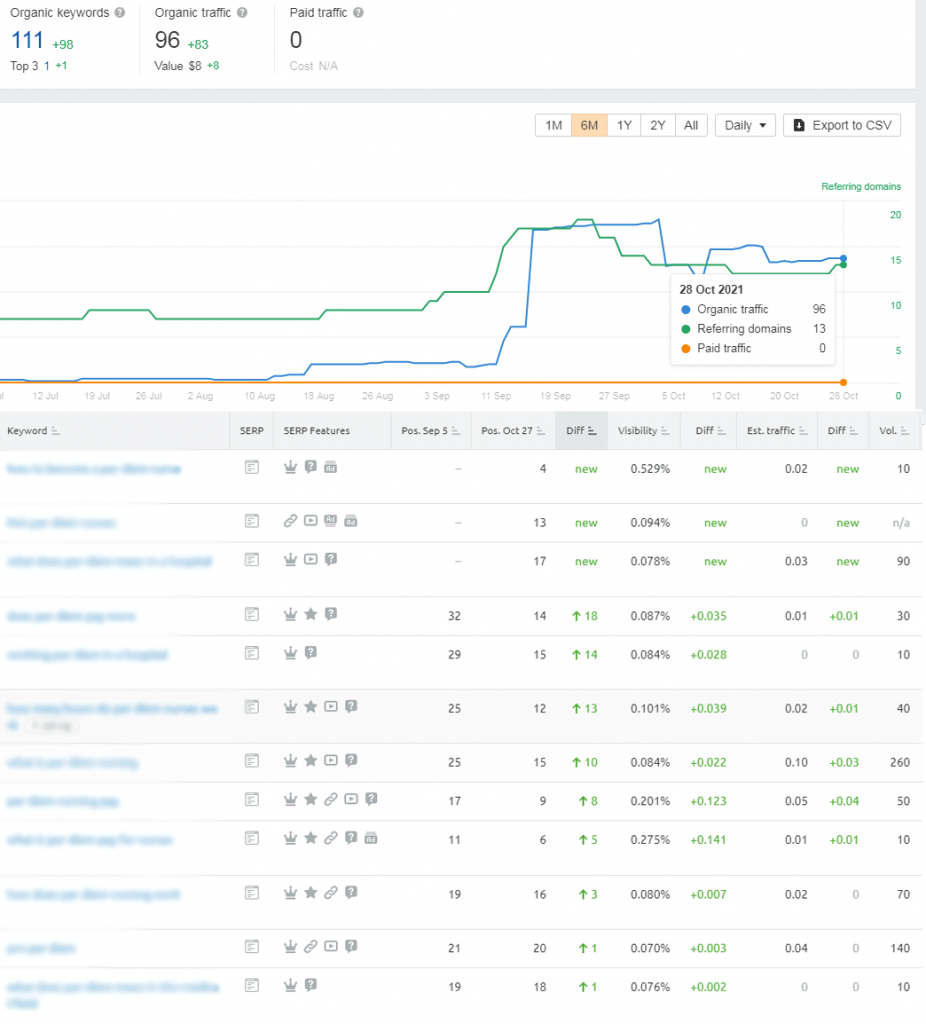Open SERP overview for the 0.076% visibility row
The width and height of the screenshot is (926, 1024).
[x=251, y=985]
